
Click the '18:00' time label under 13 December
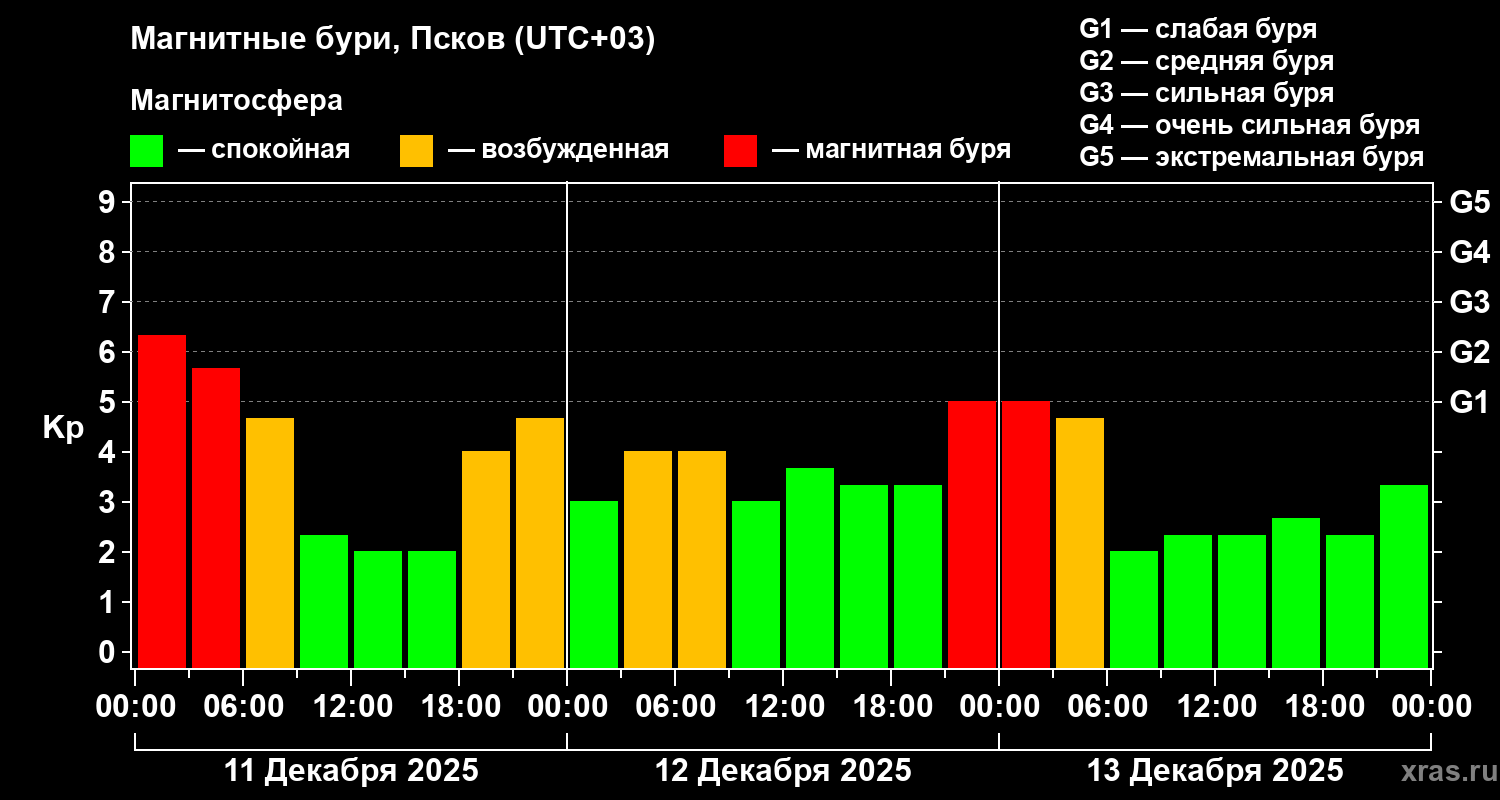pyautogui.click(x=1323, y=706)
